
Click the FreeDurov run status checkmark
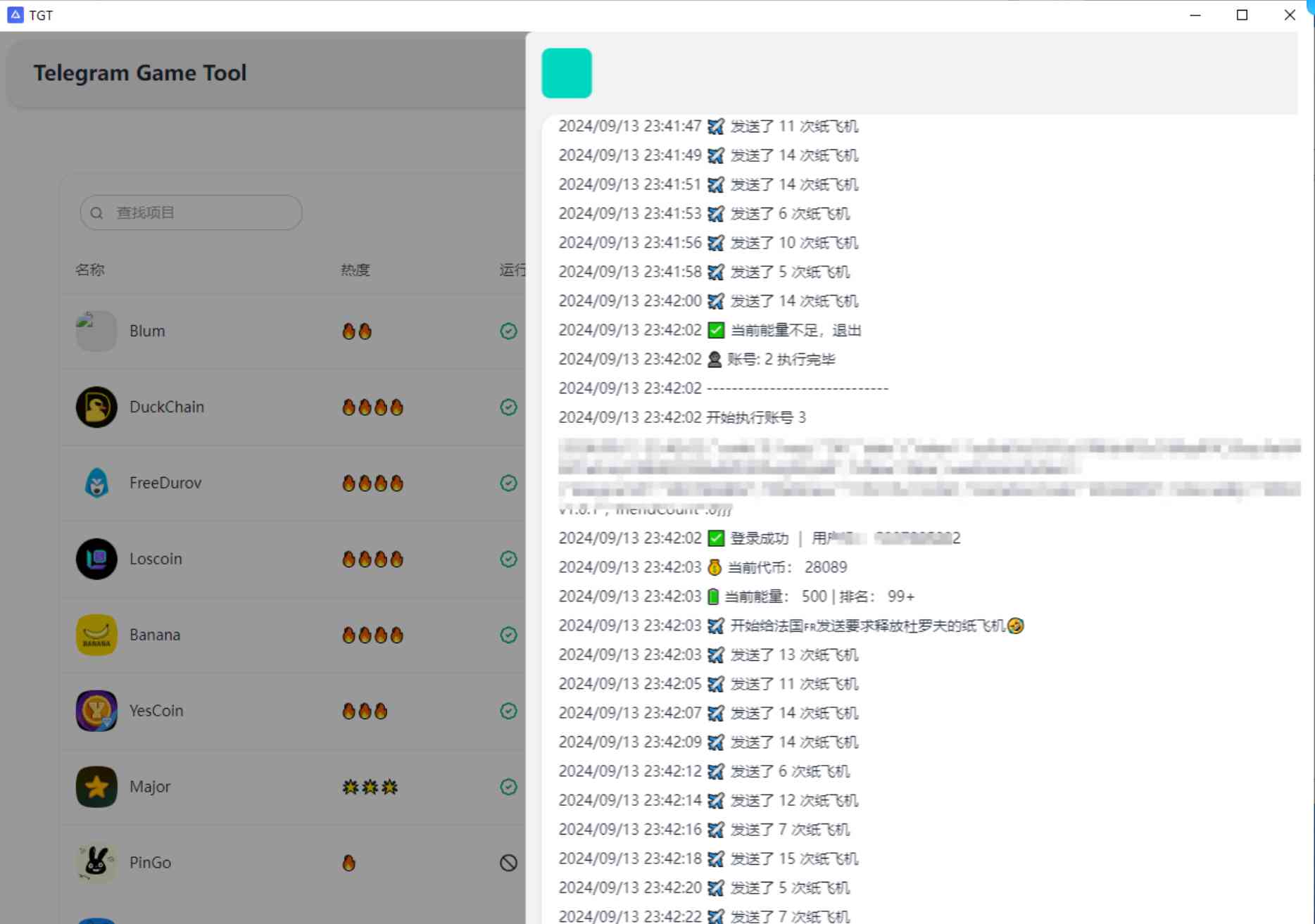[508, 483]
